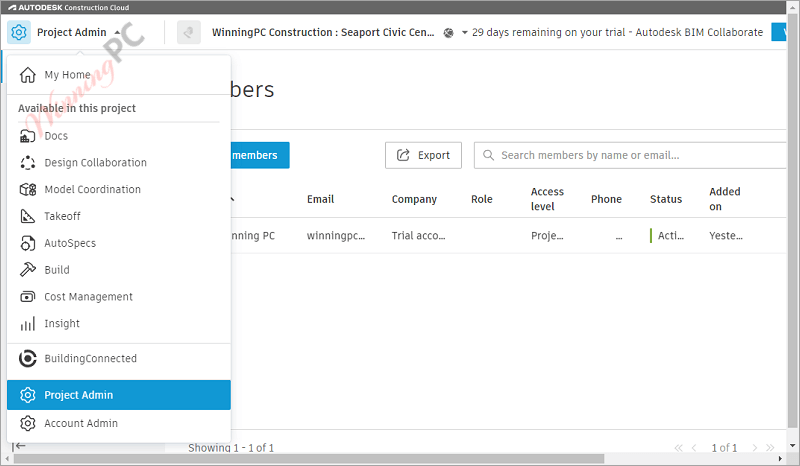Click the project name WinningPC Construction

click(323, 33)
